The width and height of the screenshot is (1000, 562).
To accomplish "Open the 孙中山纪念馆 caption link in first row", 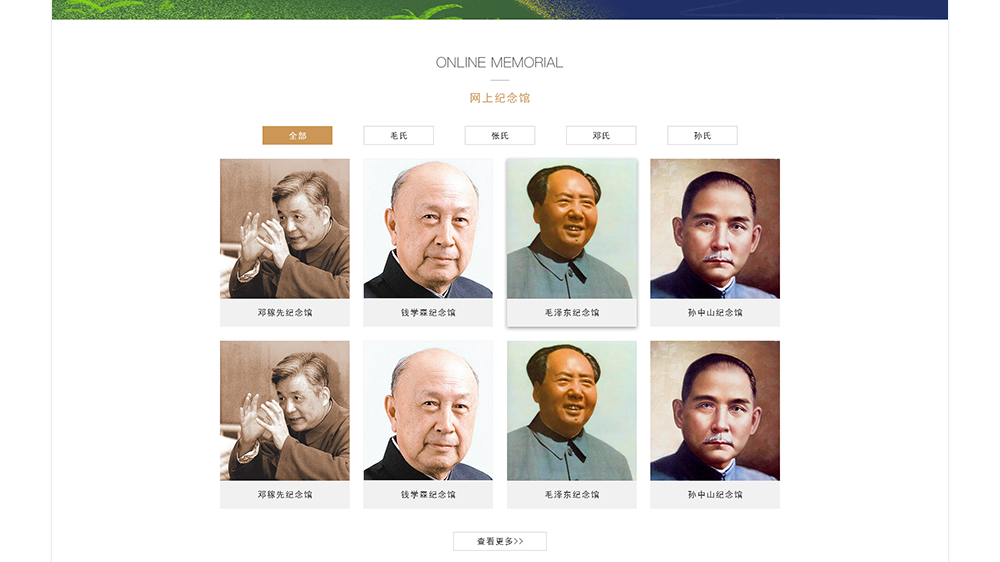I will pyautogui.click(x=715, y=313).
